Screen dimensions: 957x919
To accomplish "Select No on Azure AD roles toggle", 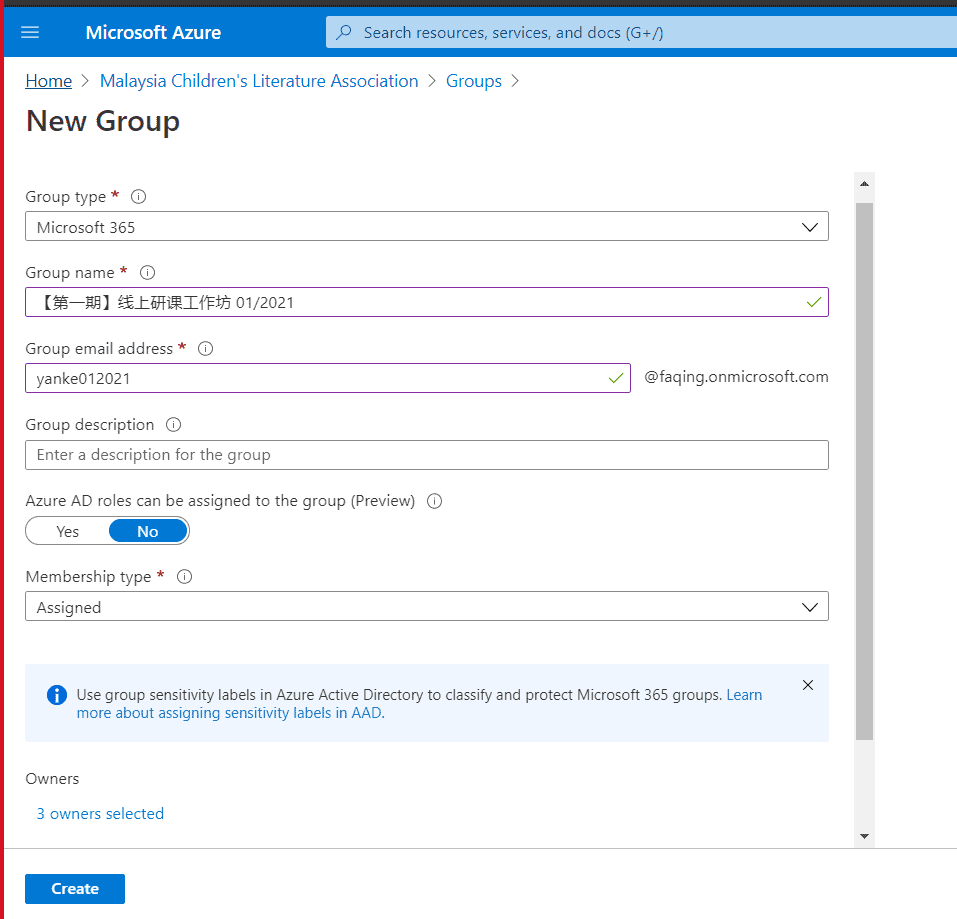I will pyautogui.click(x=148, y=531).
